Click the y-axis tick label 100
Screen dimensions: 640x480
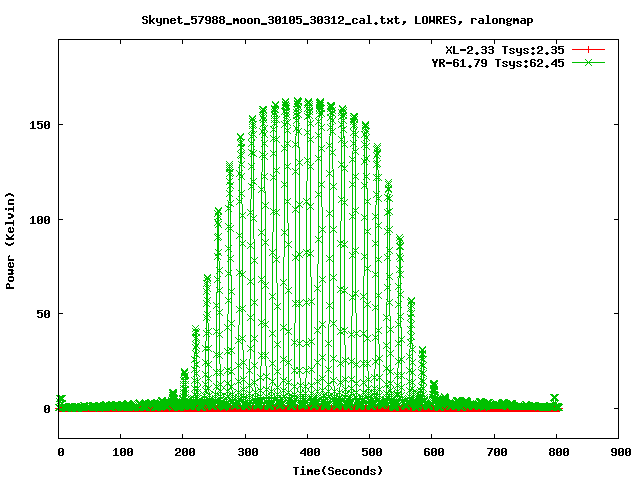40,220
